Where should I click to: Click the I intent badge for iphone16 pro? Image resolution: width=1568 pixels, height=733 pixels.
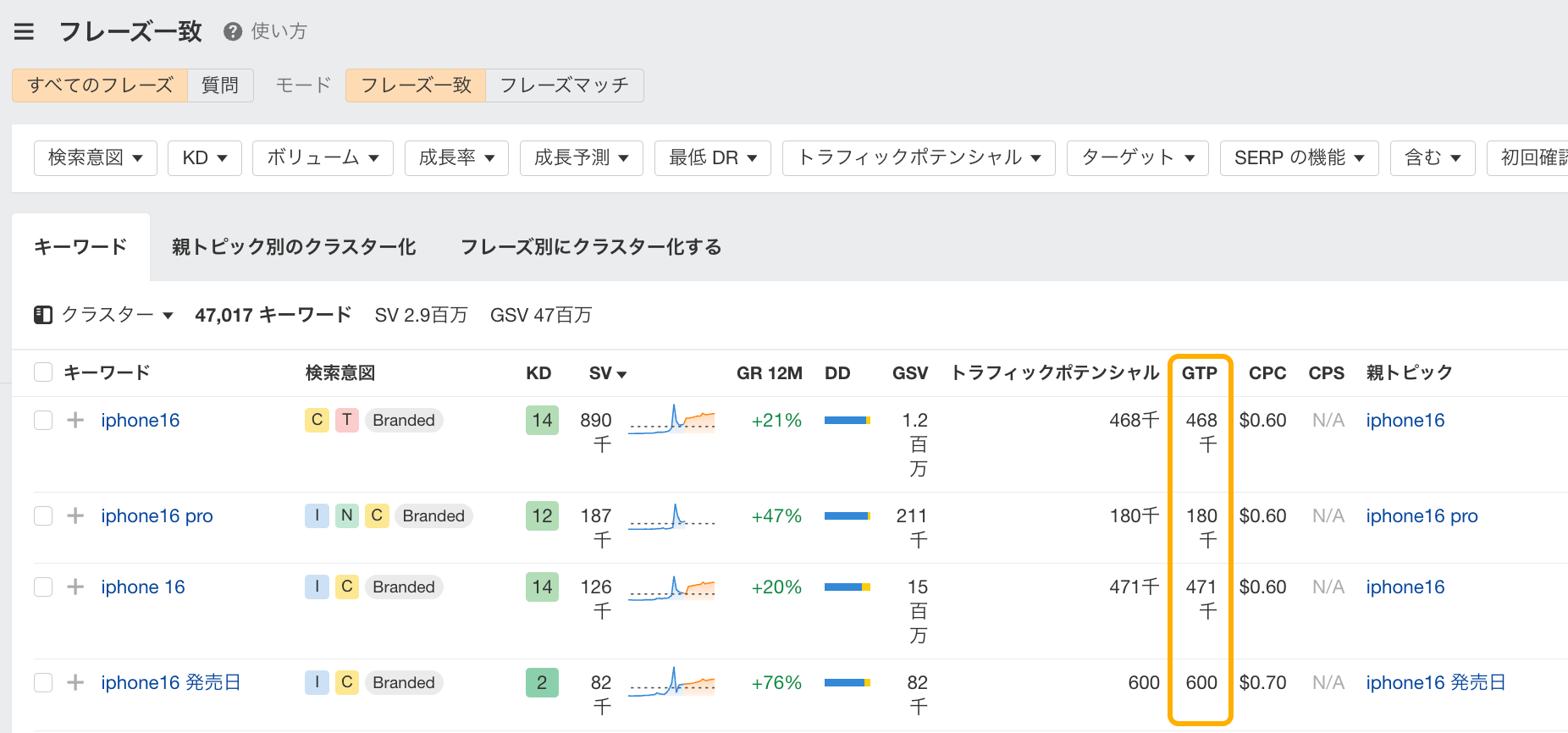[317, 516]
